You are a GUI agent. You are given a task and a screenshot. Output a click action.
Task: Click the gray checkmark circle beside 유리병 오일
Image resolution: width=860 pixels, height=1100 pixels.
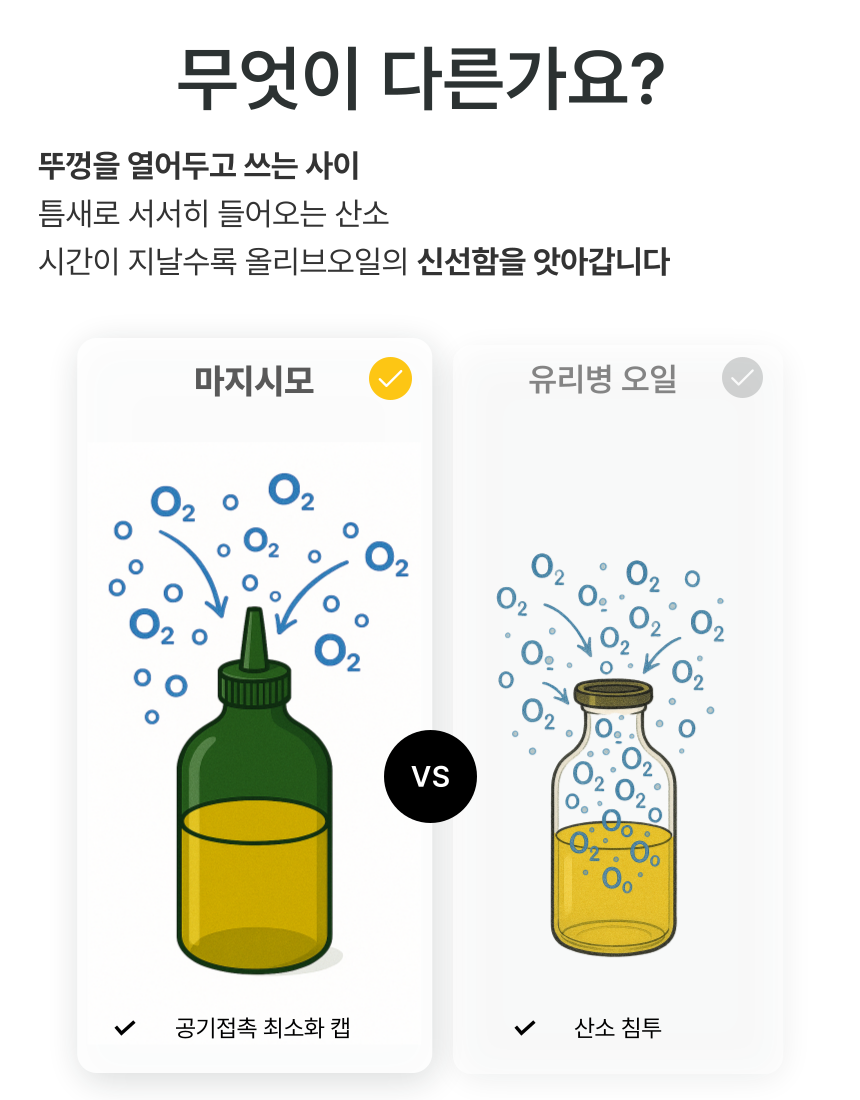pyautogui.click(x=742, y=378)
